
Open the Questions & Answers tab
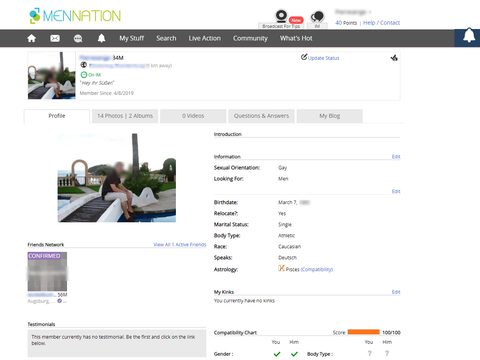pos(261,116)
